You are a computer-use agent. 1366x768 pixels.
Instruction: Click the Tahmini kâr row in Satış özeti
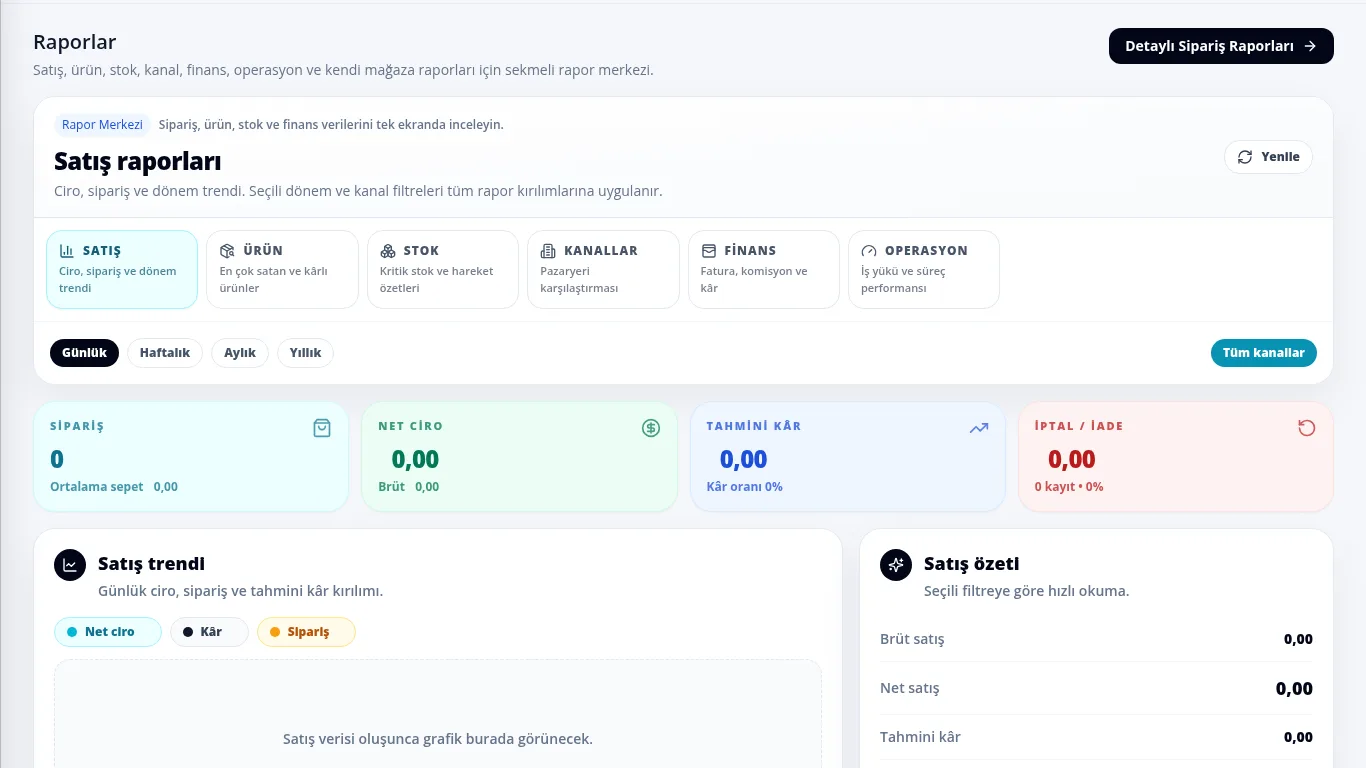[x=1096, y=738]
